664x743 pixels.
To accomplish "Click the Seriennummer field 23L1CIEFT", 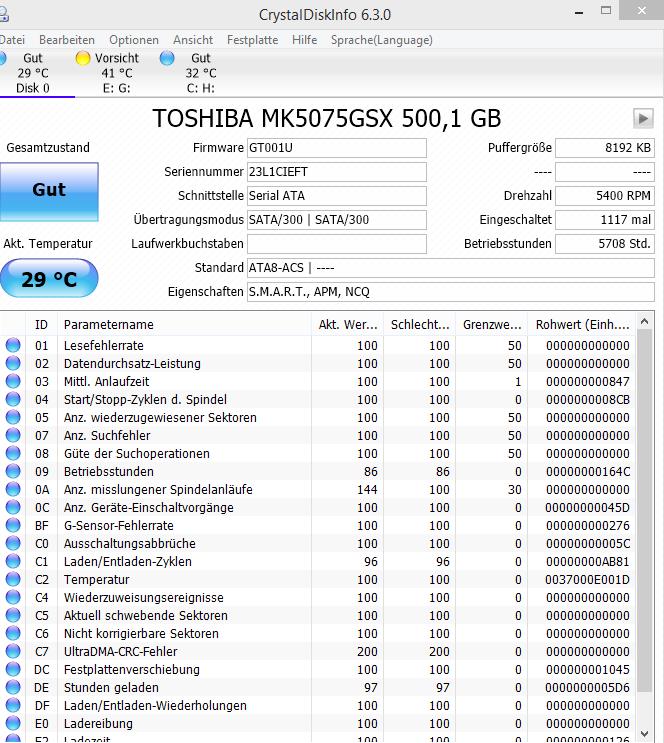I will [x=337, y=172].
